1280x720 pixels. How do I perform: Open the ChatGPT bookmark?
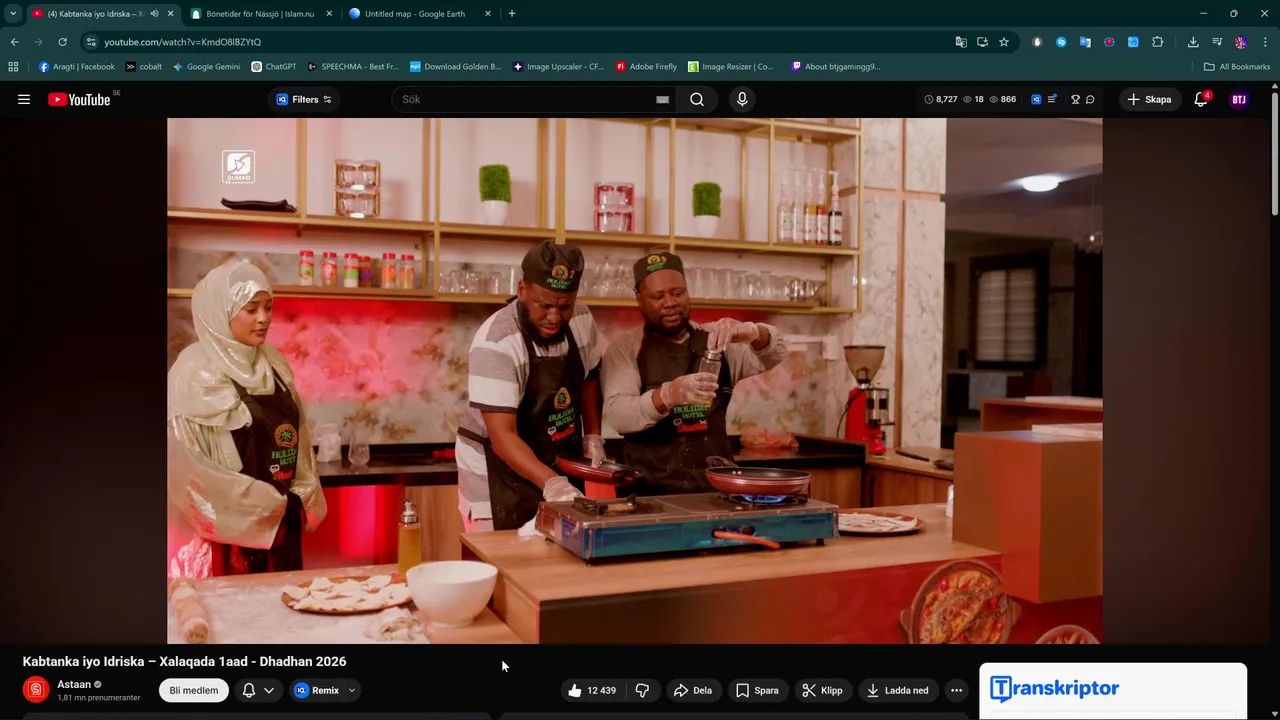coord(274,67)
